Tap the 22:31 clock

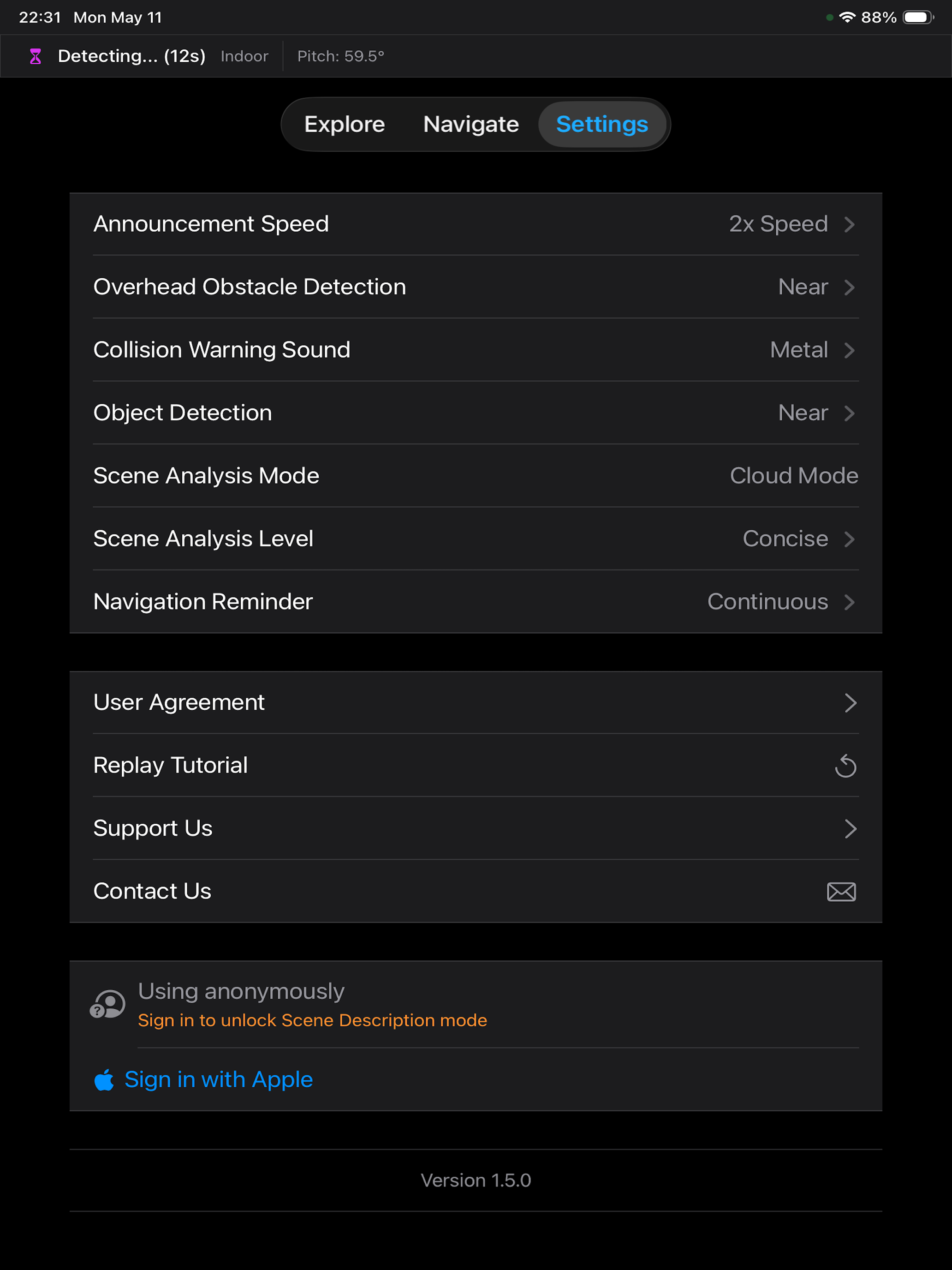tap(40, 17)
